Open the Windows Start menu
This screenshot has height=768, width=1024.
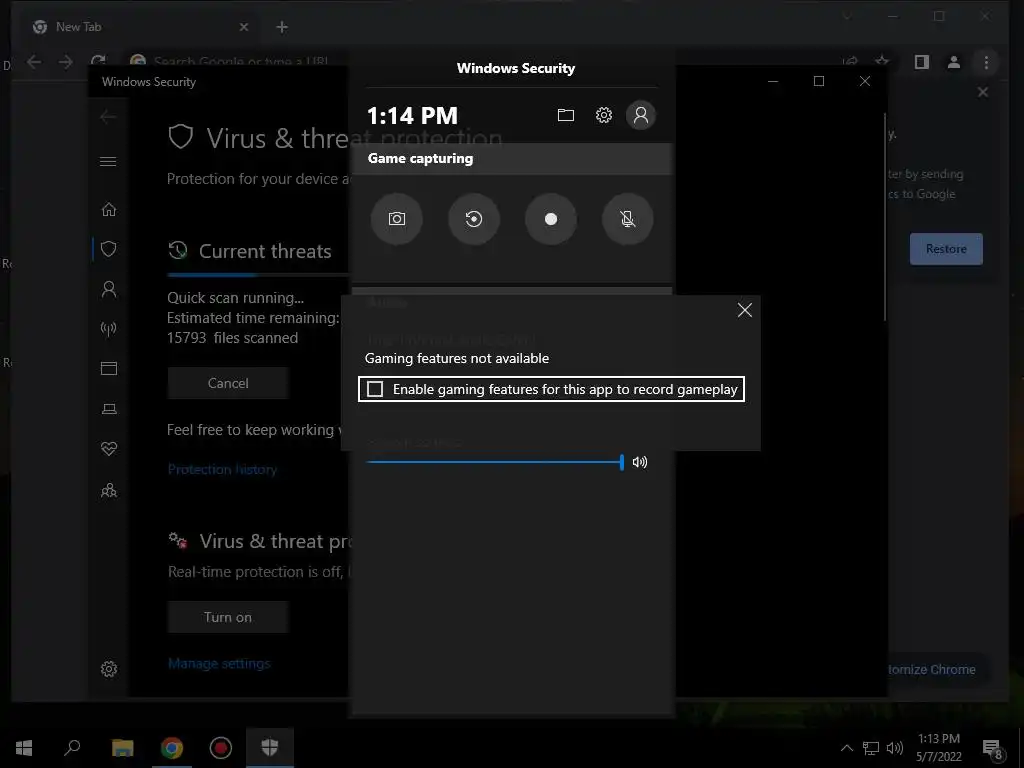[x=24, y=748]
